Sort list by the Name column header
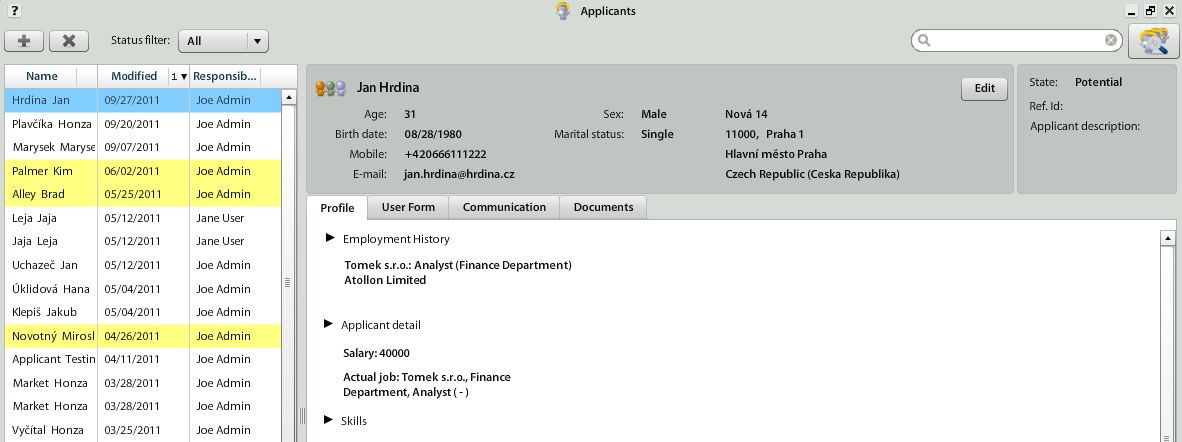Viewport: 1182px width, 442px height. pos(42,76)
